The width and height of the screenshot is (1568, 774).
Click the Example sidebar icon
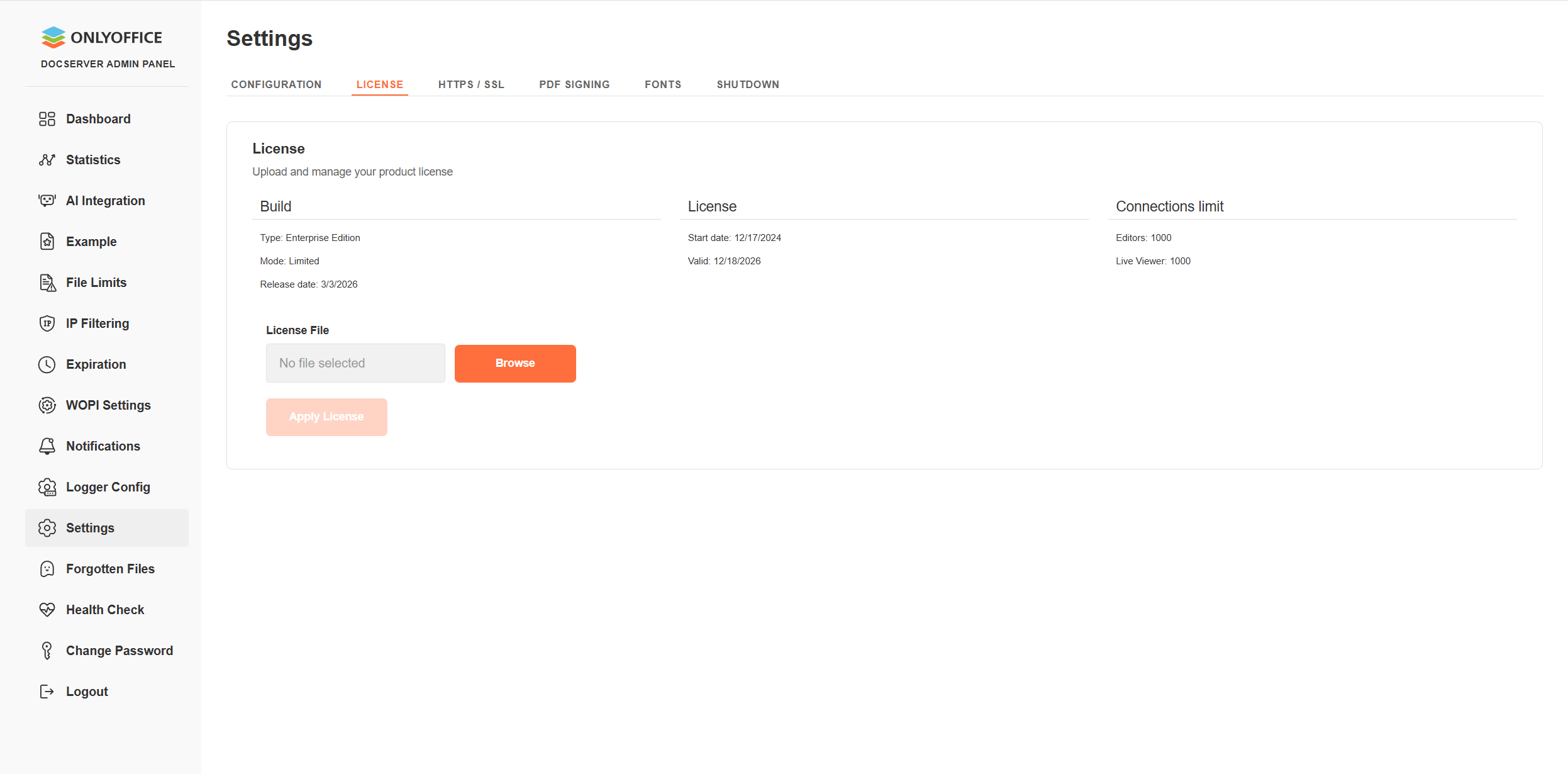click(x=48, y=241)
